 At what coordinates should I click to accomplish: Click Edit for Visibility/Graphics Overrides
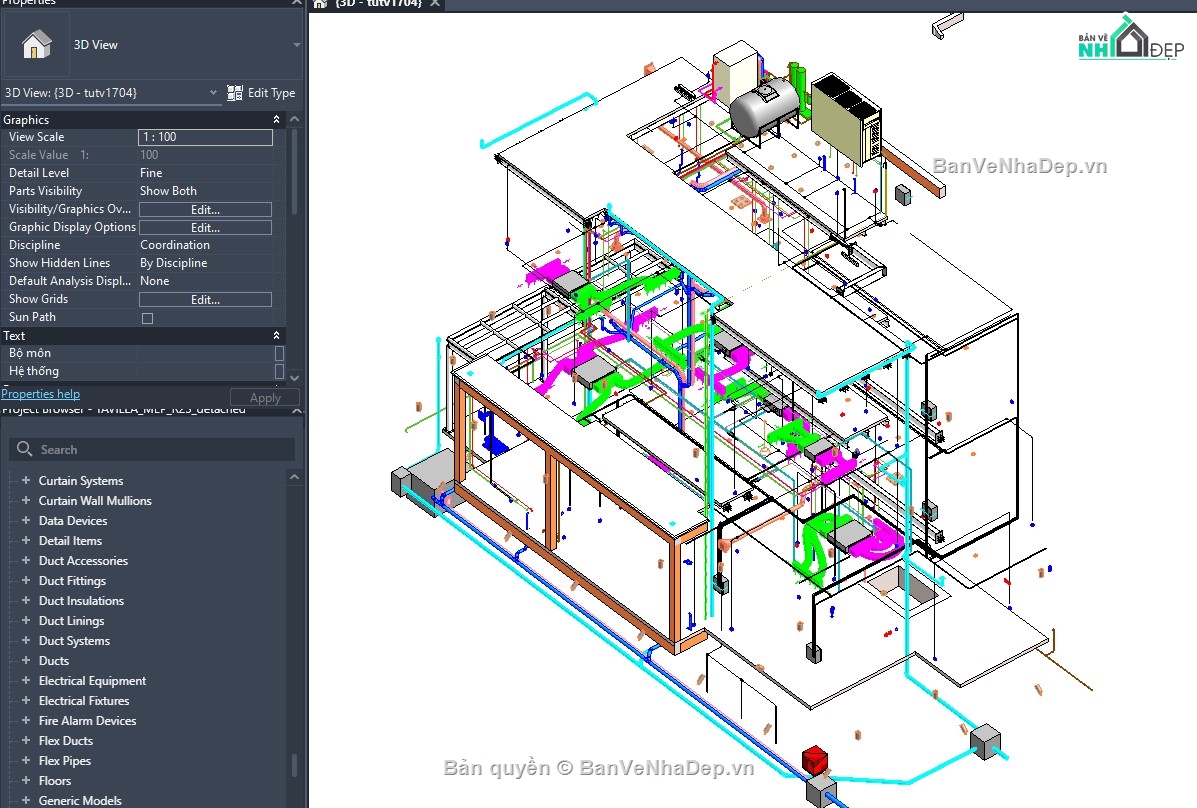[x=205, y=209]
